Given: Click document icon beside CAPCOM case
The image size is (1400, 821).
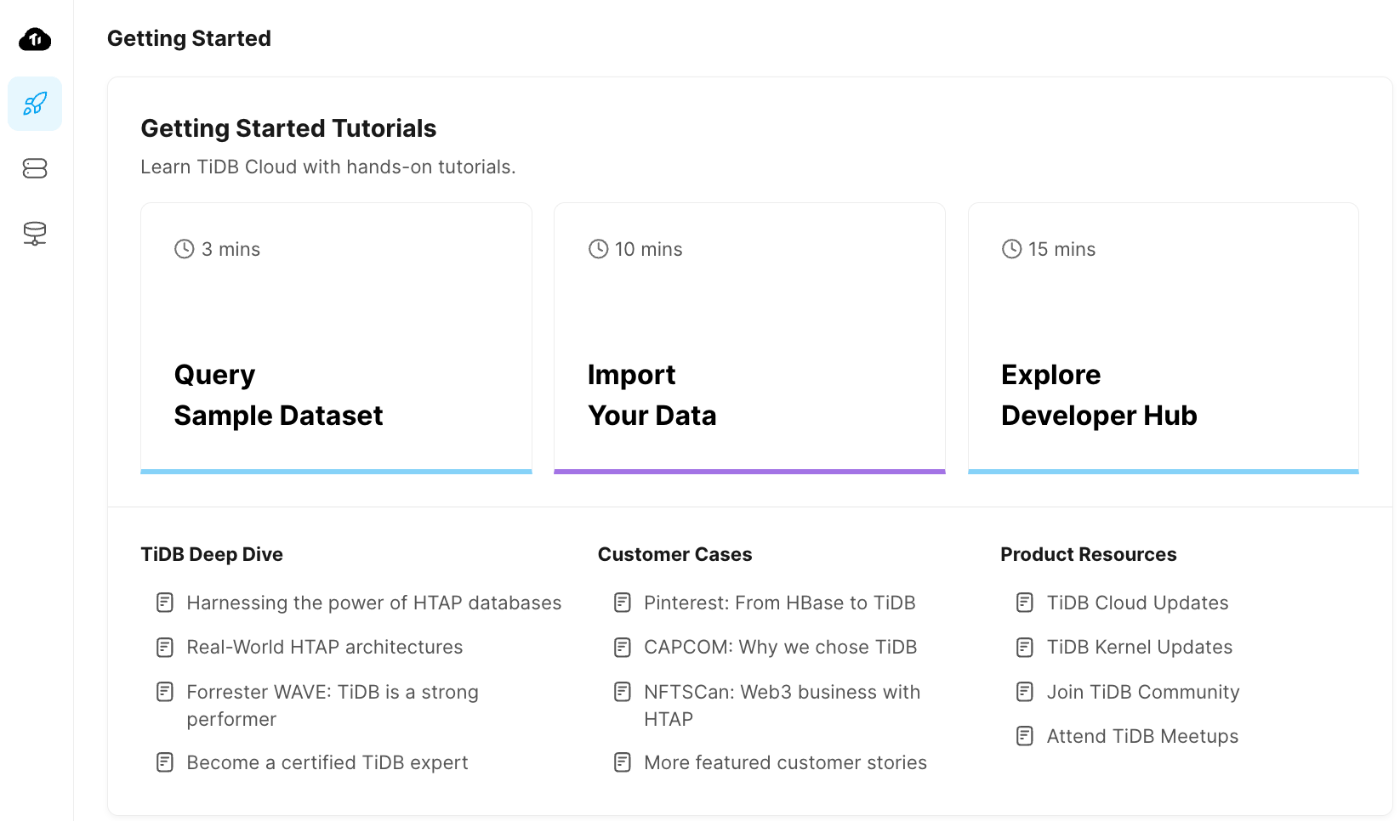Looking at the screenshot, I should click(622, 647).
